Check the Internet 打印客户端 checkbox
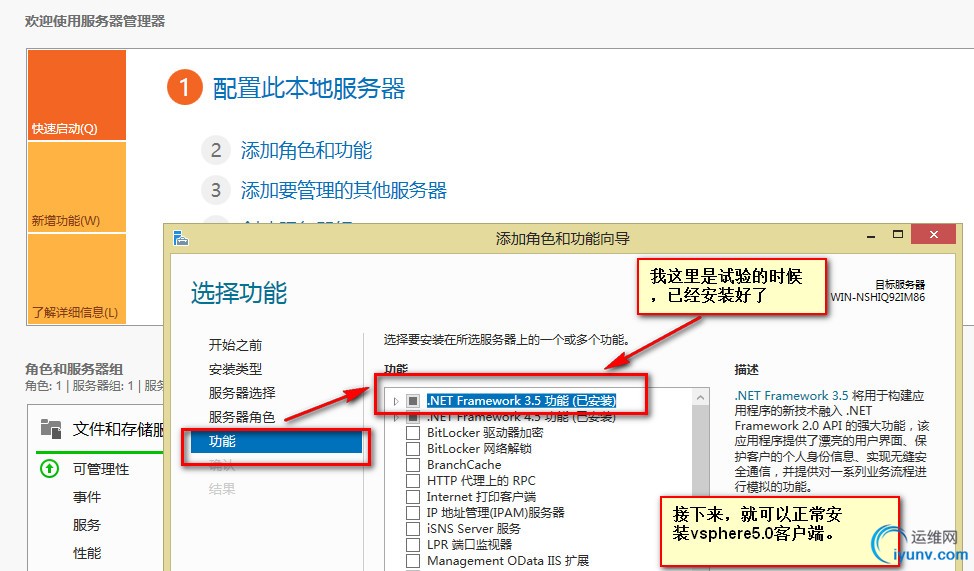 (x=412, y=496)
